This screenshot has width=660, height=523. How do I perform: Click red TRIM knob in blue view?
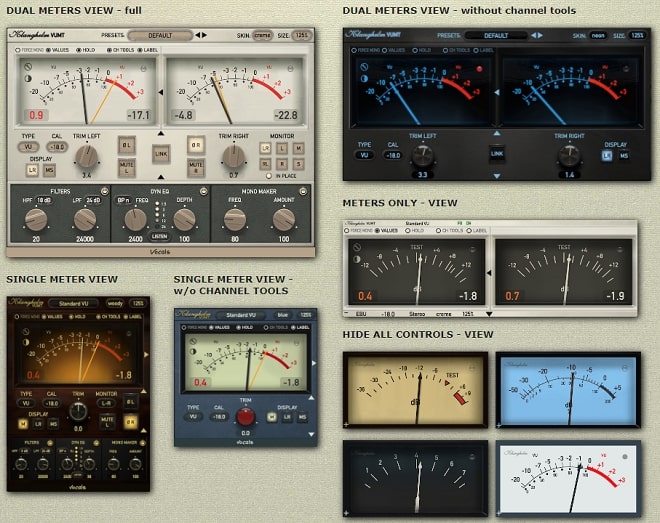(x=245, y=417)
